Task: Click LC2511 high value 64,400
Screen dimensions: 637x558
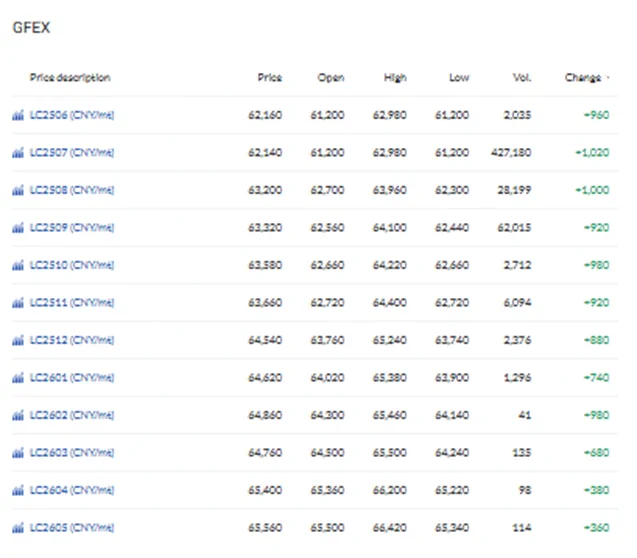Action: point(390,303)
